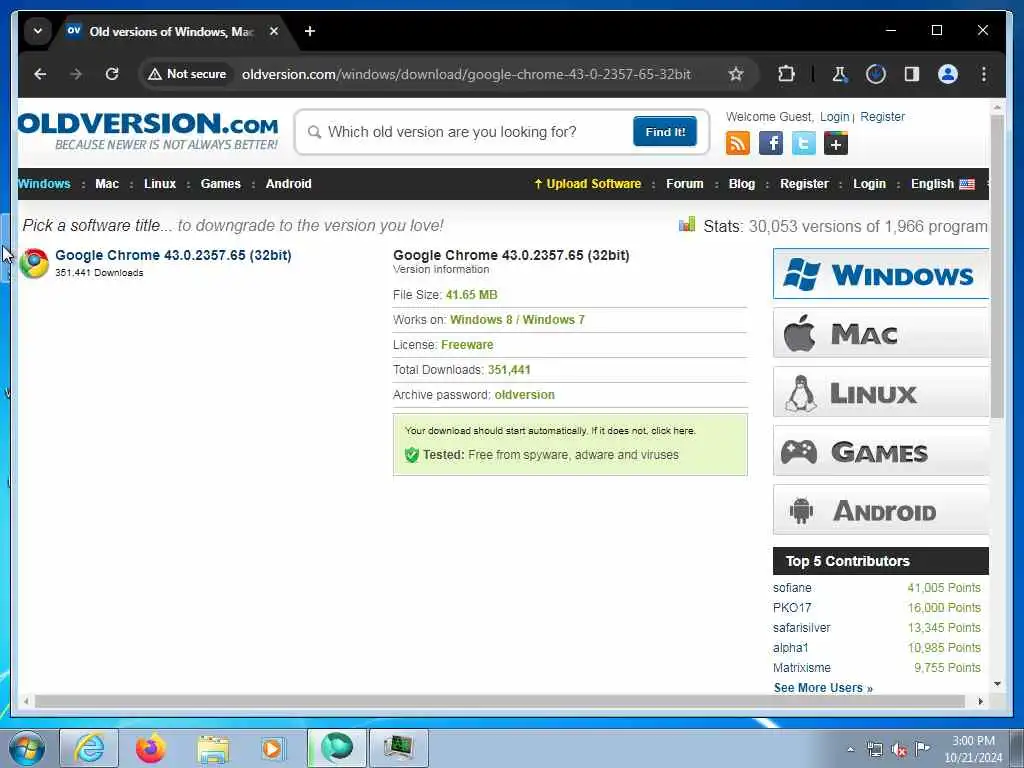The height and width of the screenshot is (768, 1024).
Task: Open contributor sofiane's profile
Action: coord(792,588)
